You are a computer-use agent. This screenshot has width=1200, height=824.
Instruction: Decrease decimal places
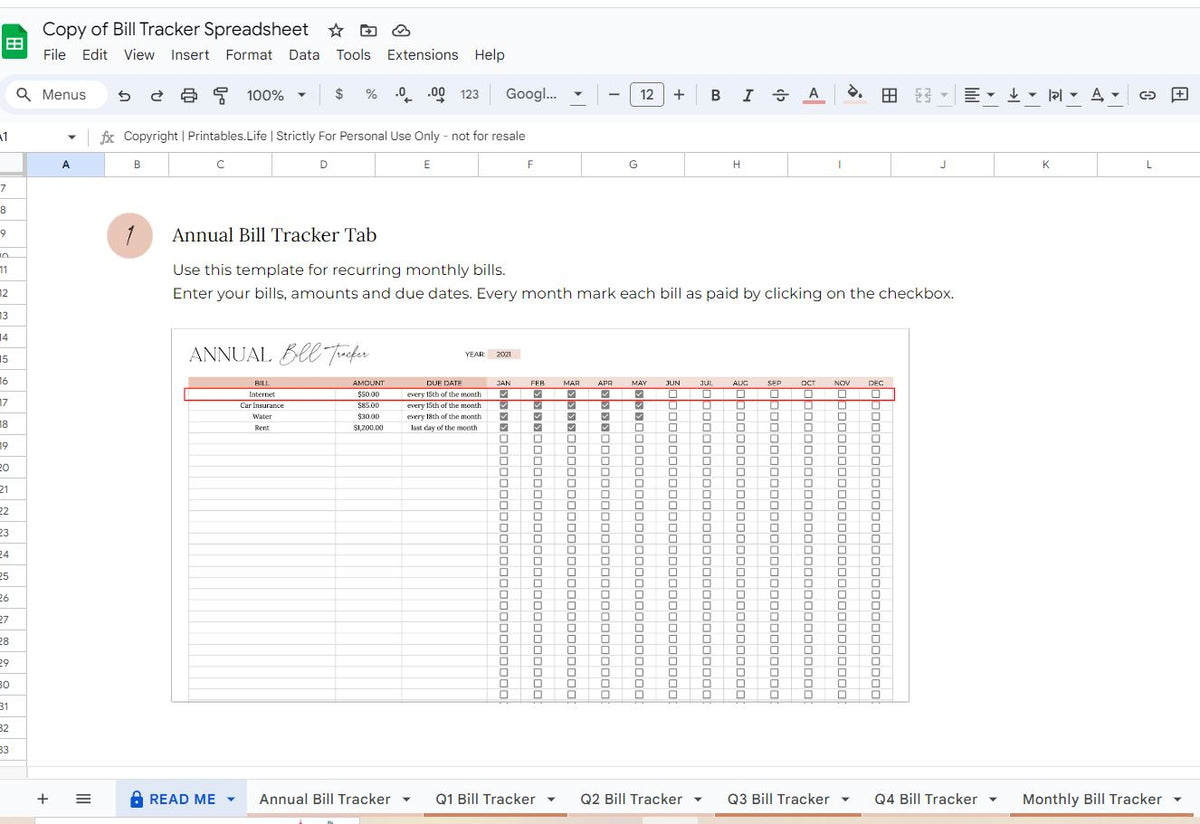pyautogui.click(x=403, y=94)
